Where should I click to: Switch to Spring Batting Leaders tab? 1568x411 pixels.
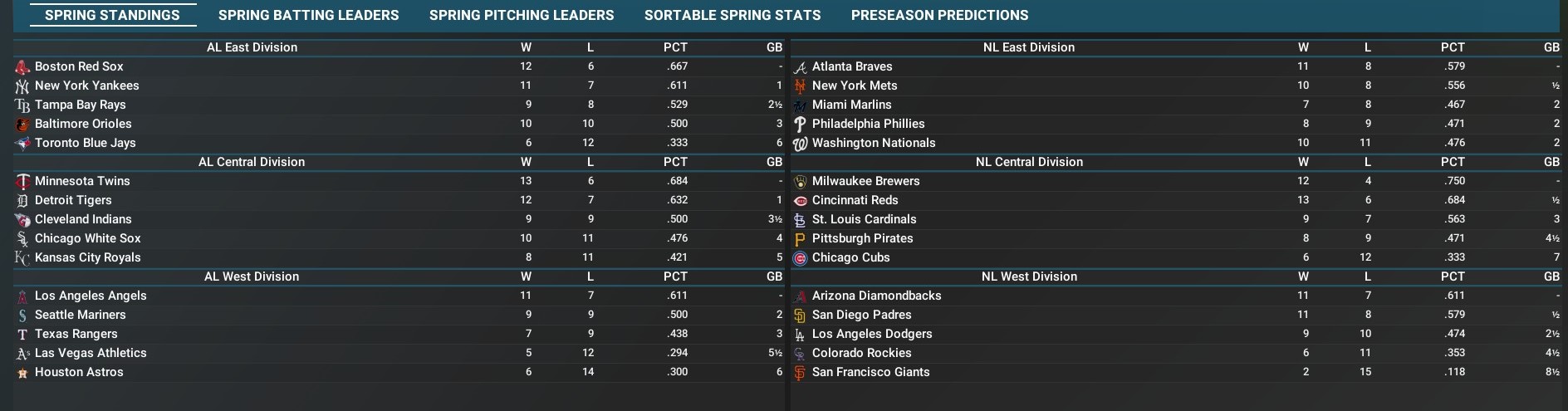tap(308, 15)
